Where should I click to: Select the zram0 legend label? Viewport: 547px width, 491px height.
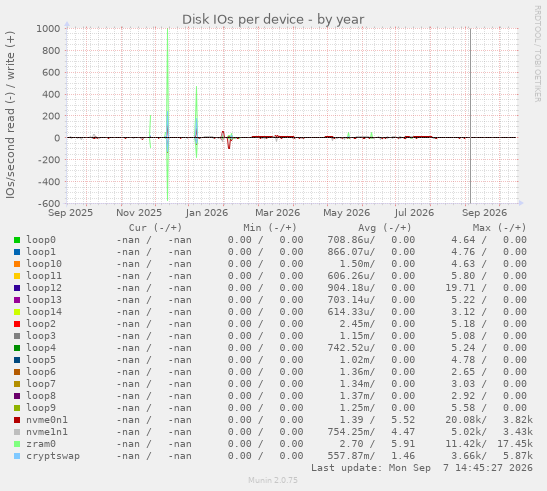pos(41,444)
